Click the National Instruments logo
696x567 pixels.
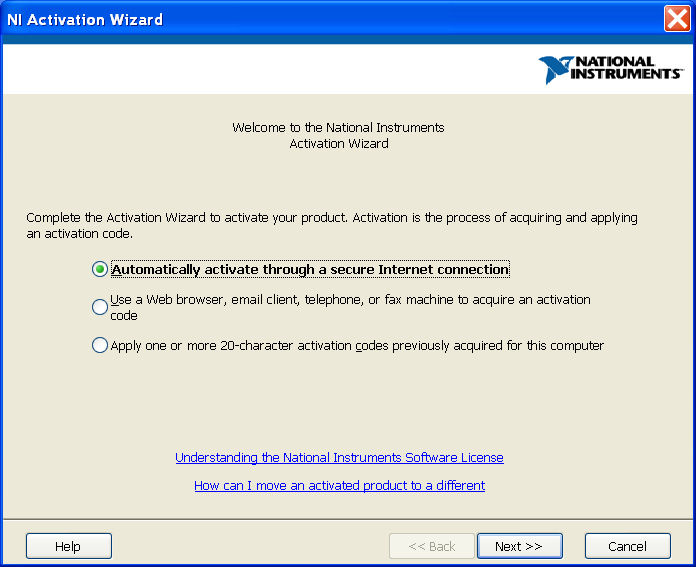pos(611,69)
